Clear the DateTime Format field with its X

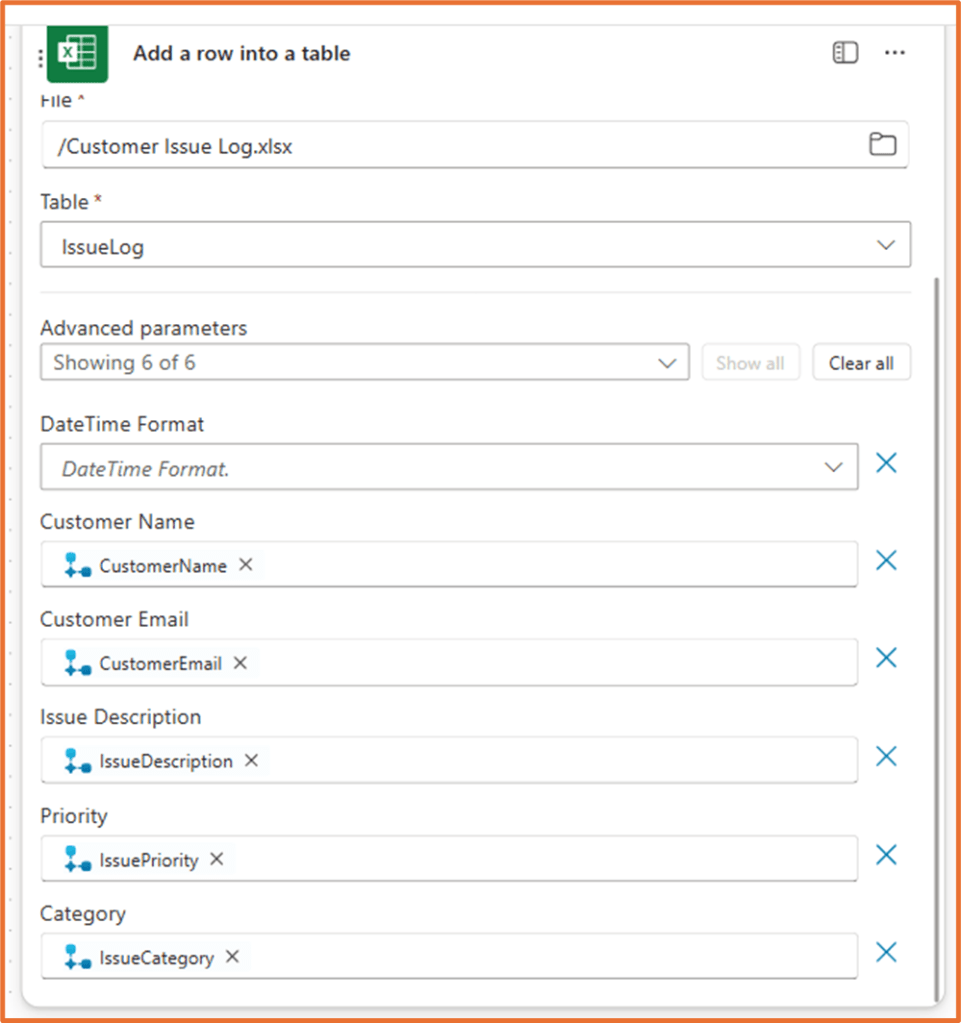tap(886, 462)
